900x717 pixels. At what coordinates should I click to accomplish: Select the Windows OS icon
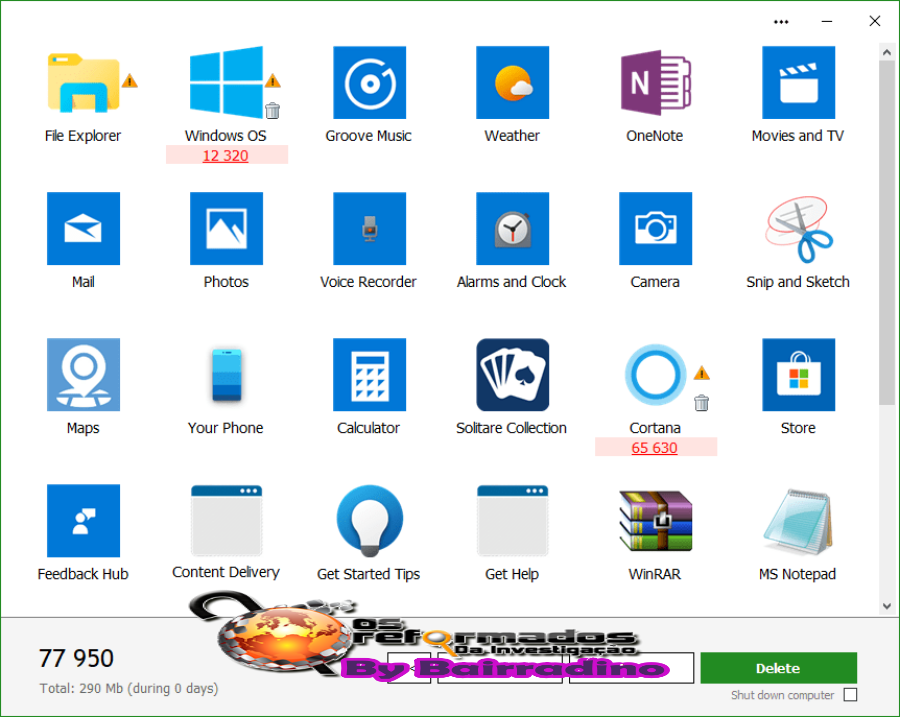pos(226,83)
